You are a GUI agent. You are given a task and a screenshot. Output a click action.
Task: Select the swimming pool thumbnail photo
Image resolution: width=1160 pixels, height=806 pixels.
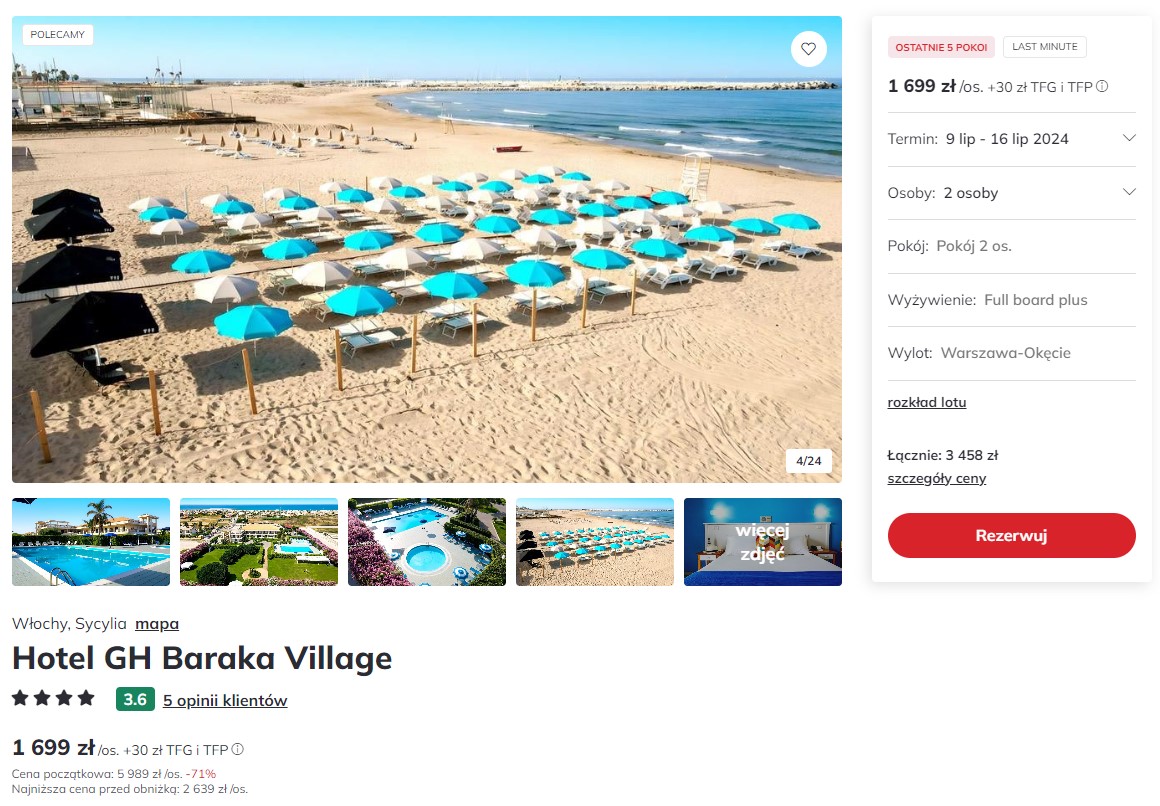click(91, 542)
